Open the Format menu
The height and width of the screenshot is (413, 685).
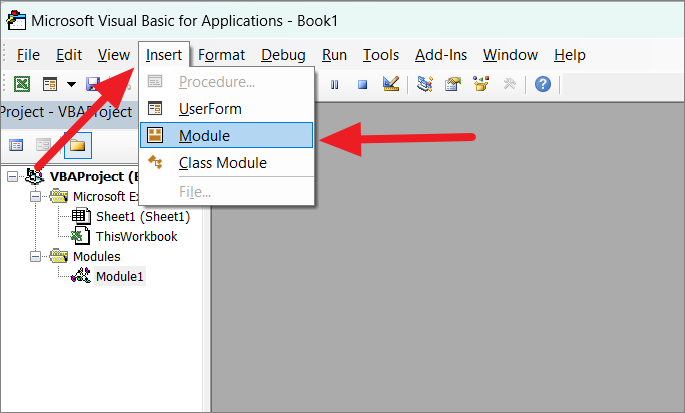pos(221,55)
